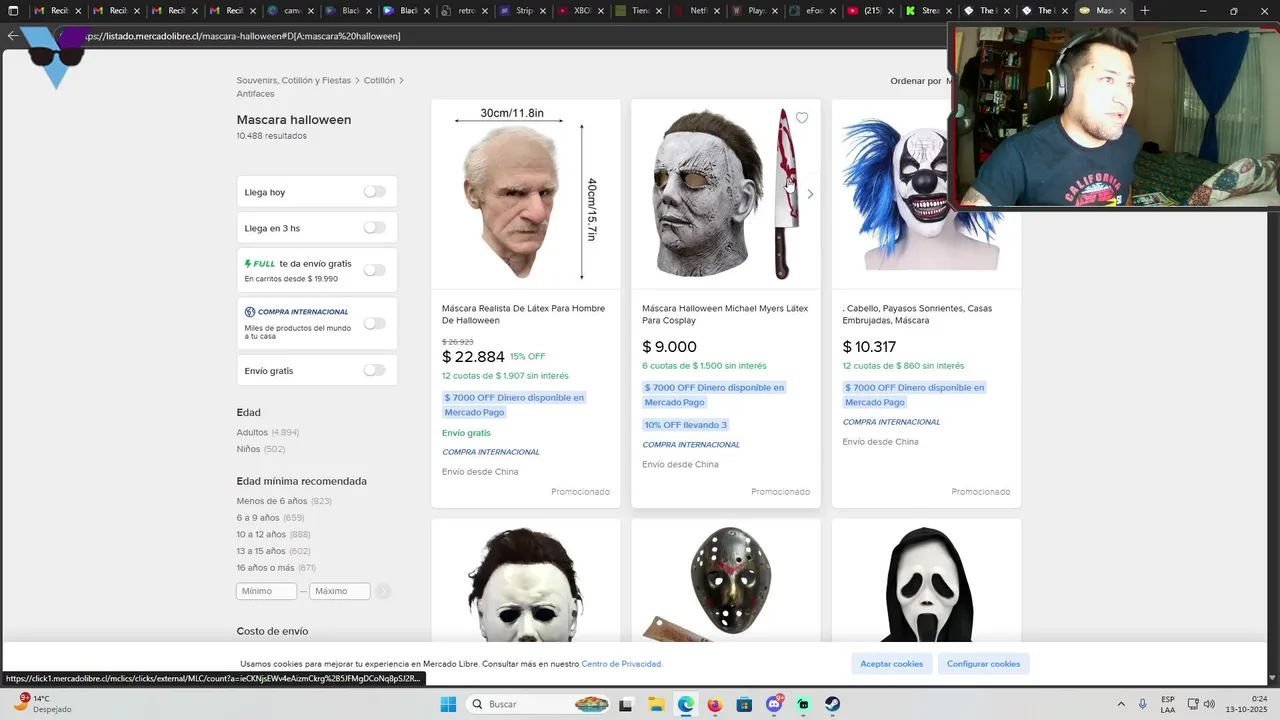Open File Explorer from taskbar
This screenshot has width=1280, height=720.
[x=656, y=704]
